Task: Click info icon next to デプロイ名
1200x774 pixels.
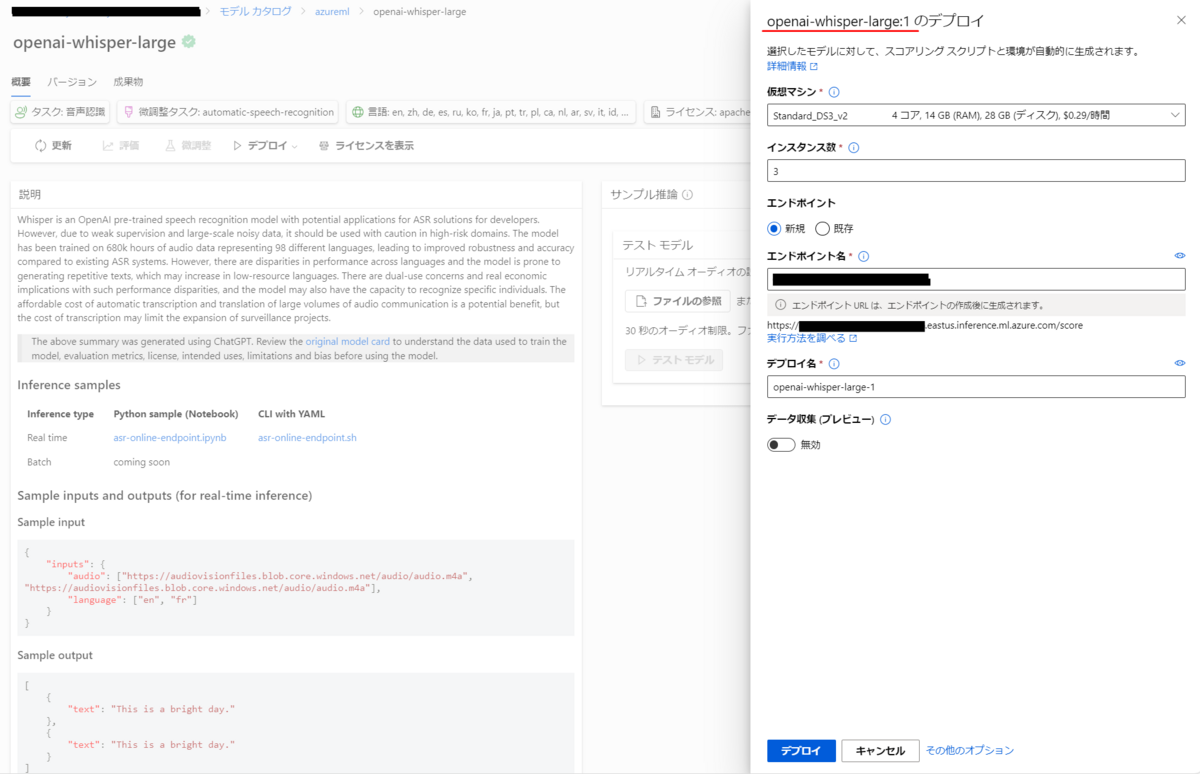Action: 834,364
